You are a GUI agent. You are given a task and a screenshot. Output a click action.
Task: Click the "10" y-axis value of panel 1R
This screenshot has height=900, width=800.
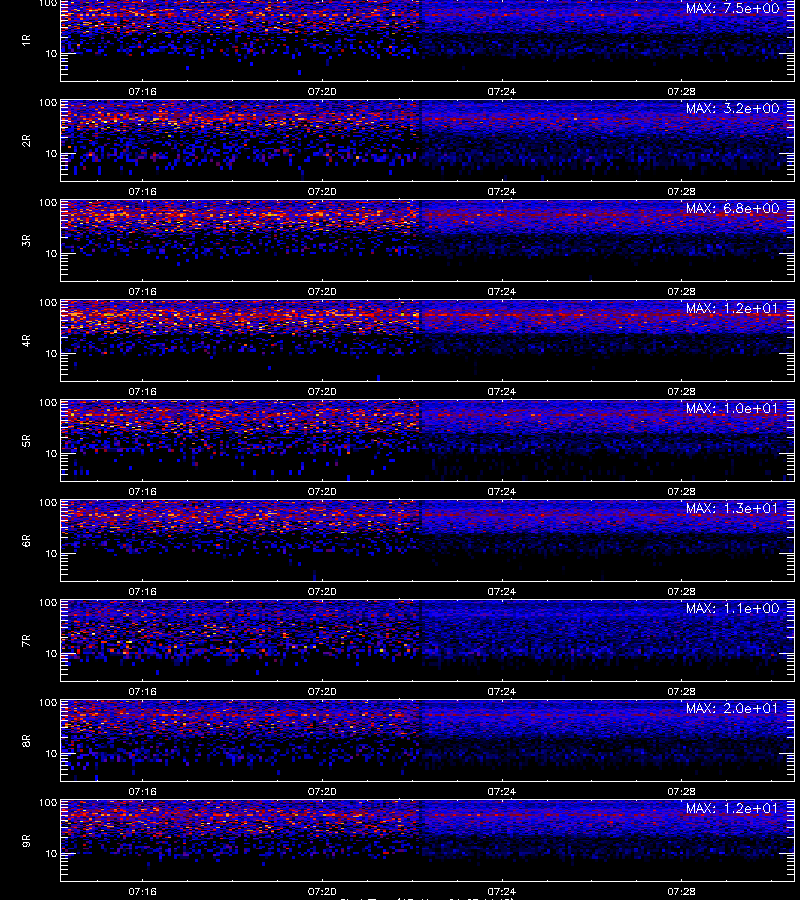[51, 53]
